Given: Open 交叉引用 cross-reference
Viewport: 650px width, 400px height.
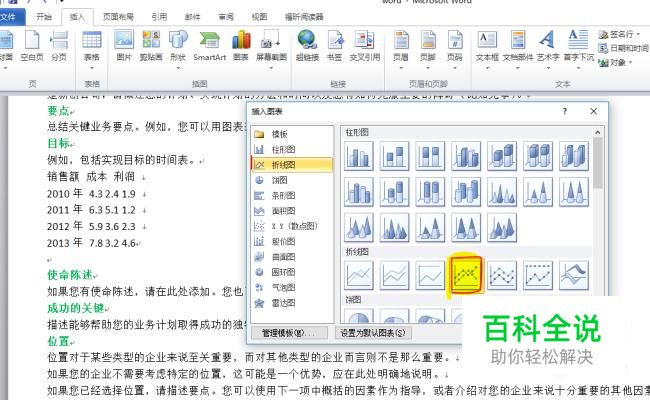Looking at the screenshot, I should (364, 46).
